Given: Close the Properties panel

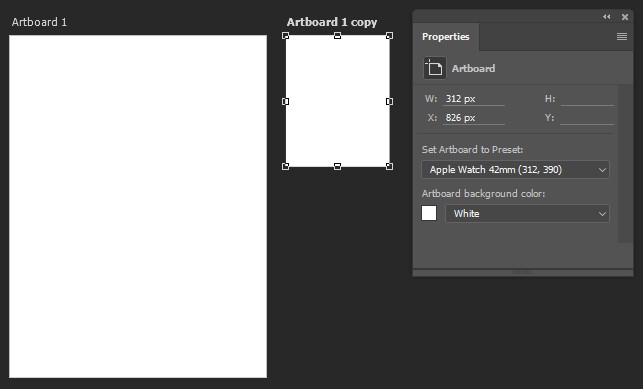Looking at the screenshot, I should click(625, 17).
